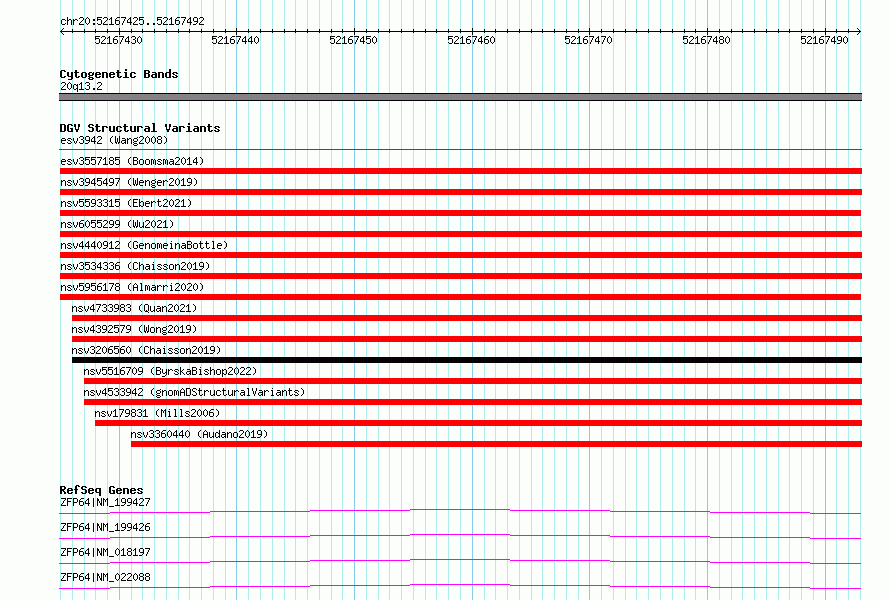This screenshot has height=600, width=890.
Task: Open the nsv4392579 (Wong2019) variant
Action: click(134, 329)
